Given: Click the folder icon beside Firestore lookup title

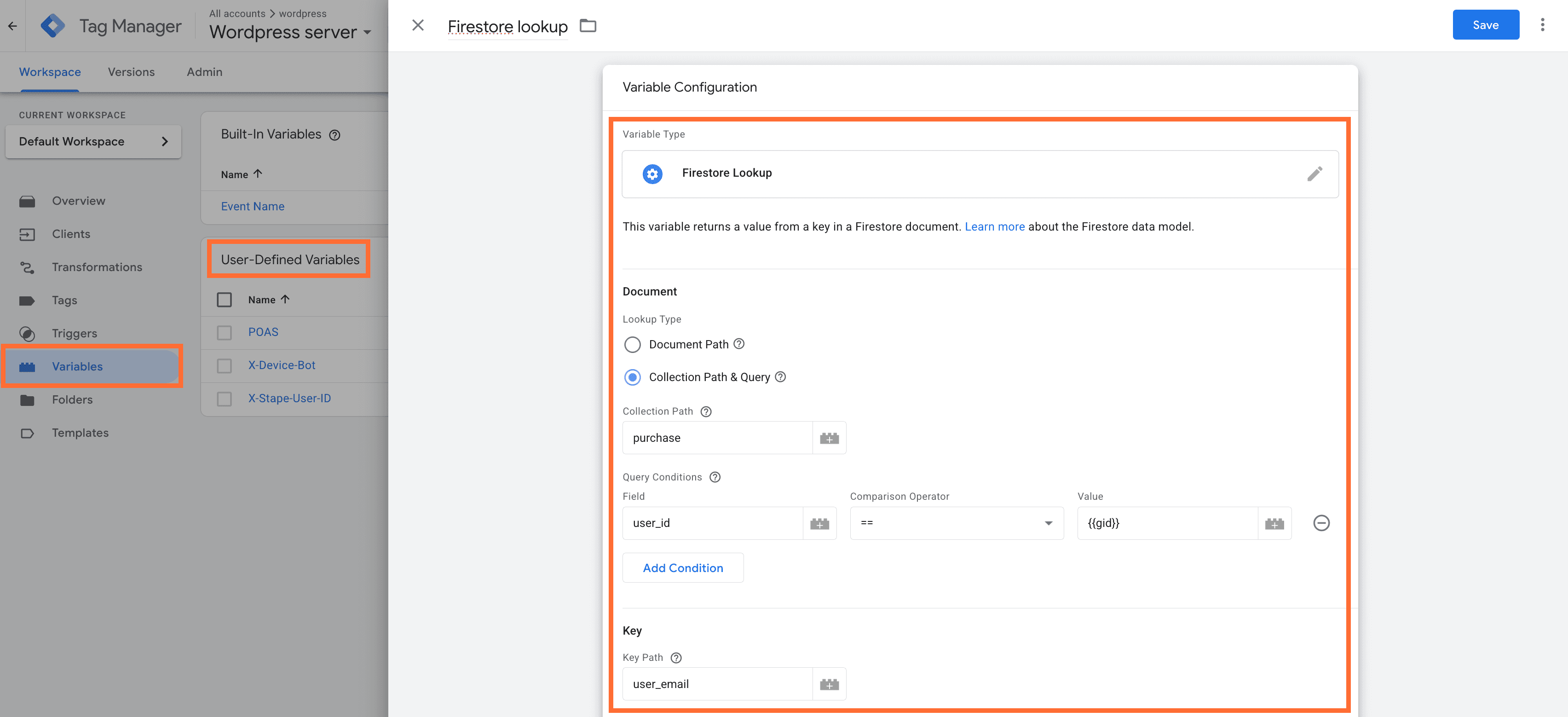Looking at the screenshot, I should point(588,26).
